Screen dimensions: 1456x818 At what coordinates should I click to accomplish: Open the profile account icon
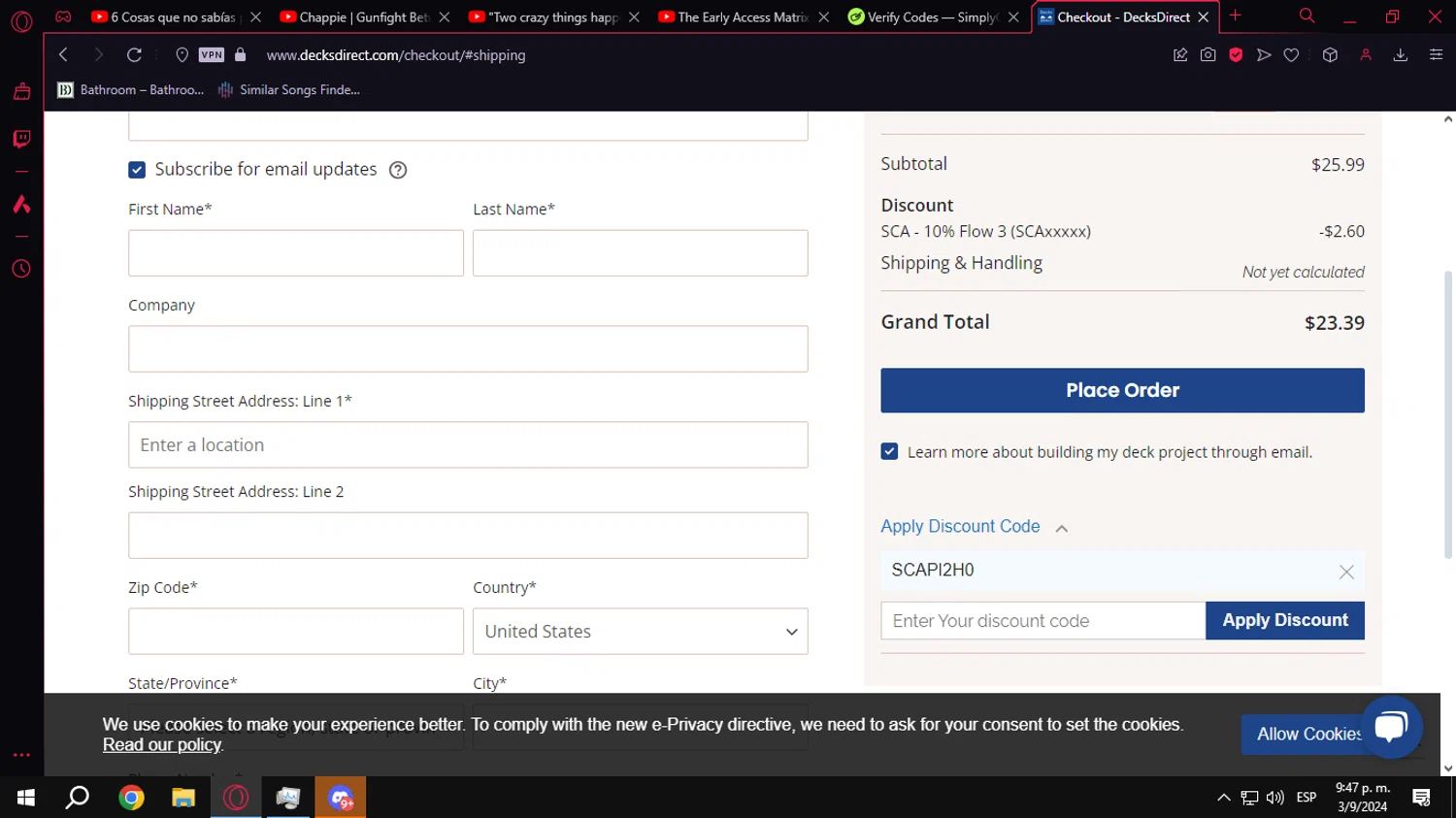(x=1366, y=55)
